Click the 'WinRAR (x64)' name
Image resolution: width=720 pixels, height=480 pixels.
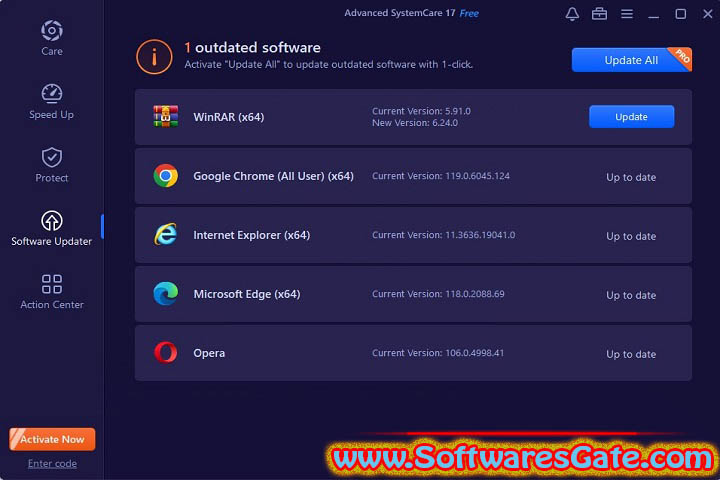pyautogui.click(x=229, y=117)
